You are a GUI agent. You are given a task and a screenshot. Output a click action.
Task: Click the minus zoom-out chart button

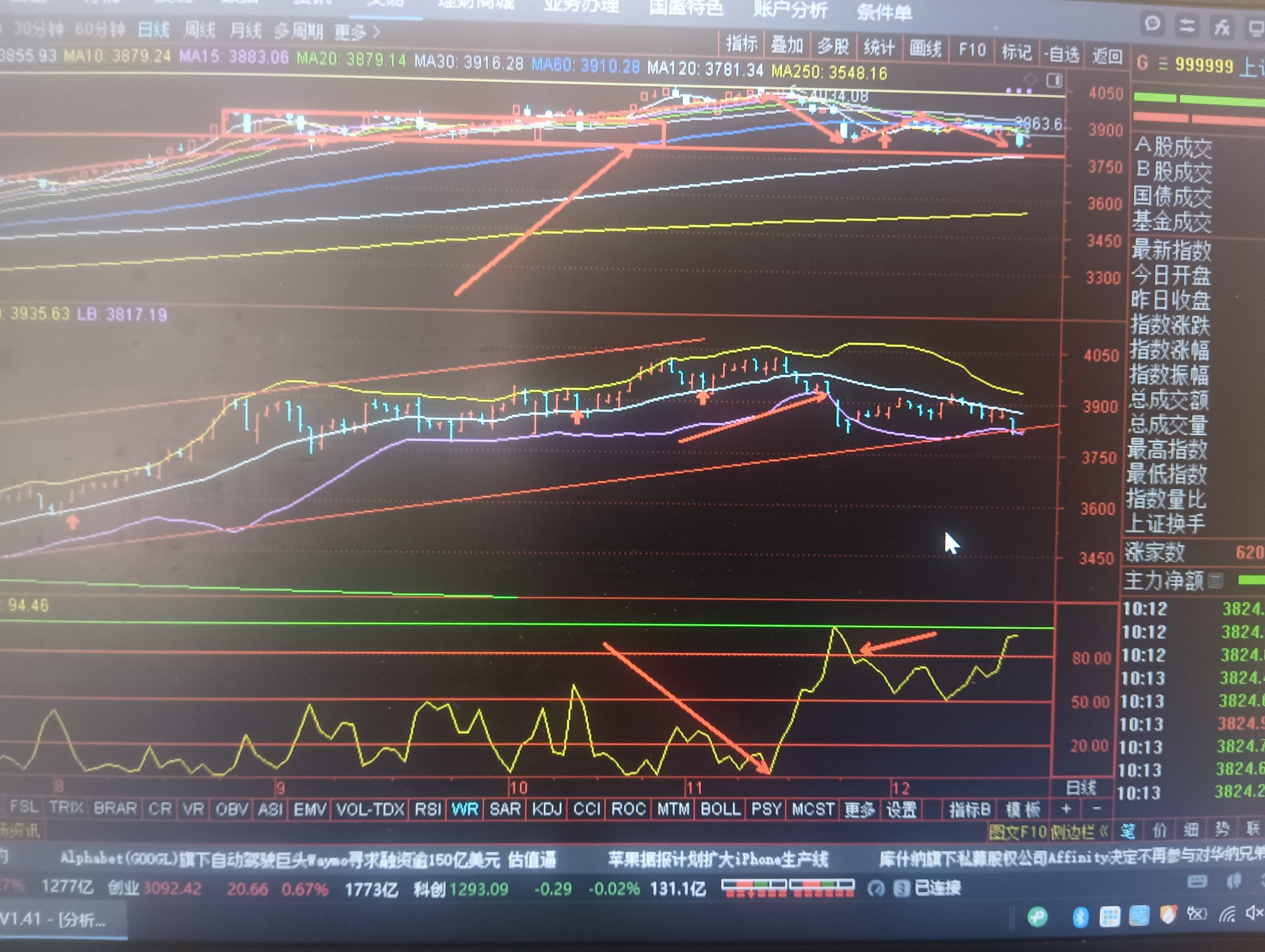[x=1096, y=809]
